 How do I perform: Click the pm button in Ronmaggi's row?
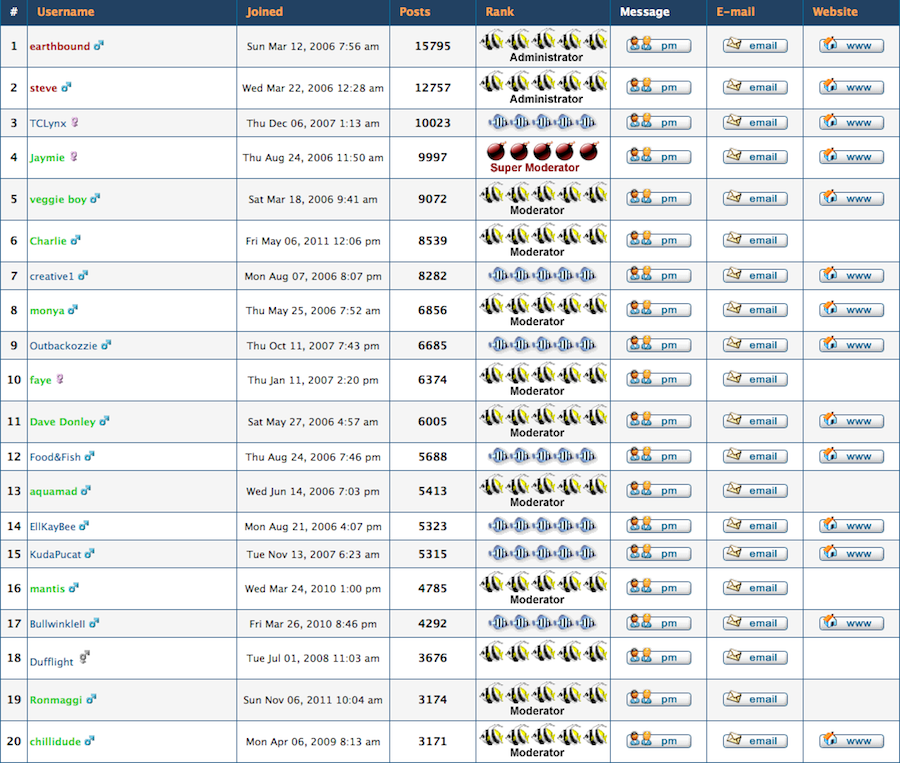pyautogui.click(x=656, y=699)
